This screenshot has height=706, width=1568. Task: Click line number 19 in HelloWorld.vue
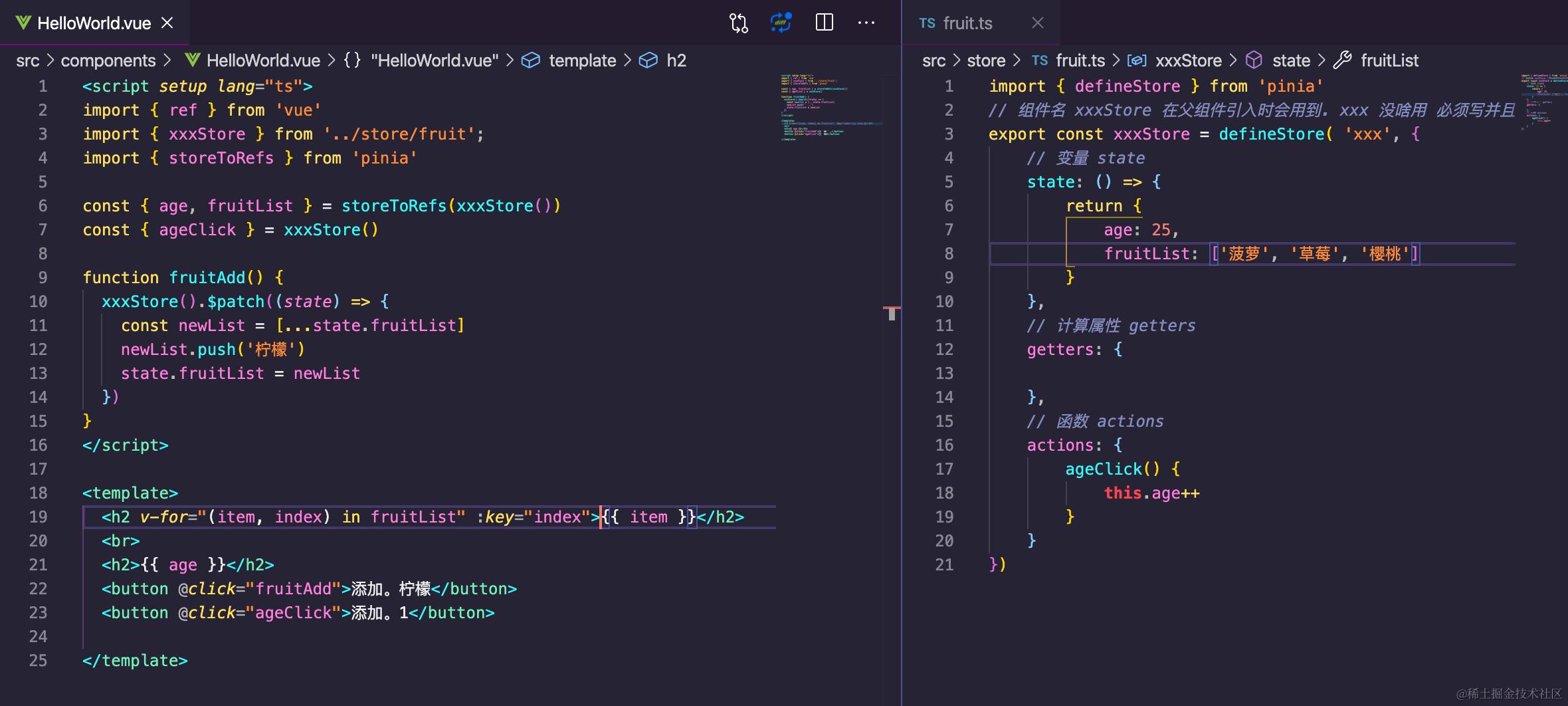coord(38,517)
